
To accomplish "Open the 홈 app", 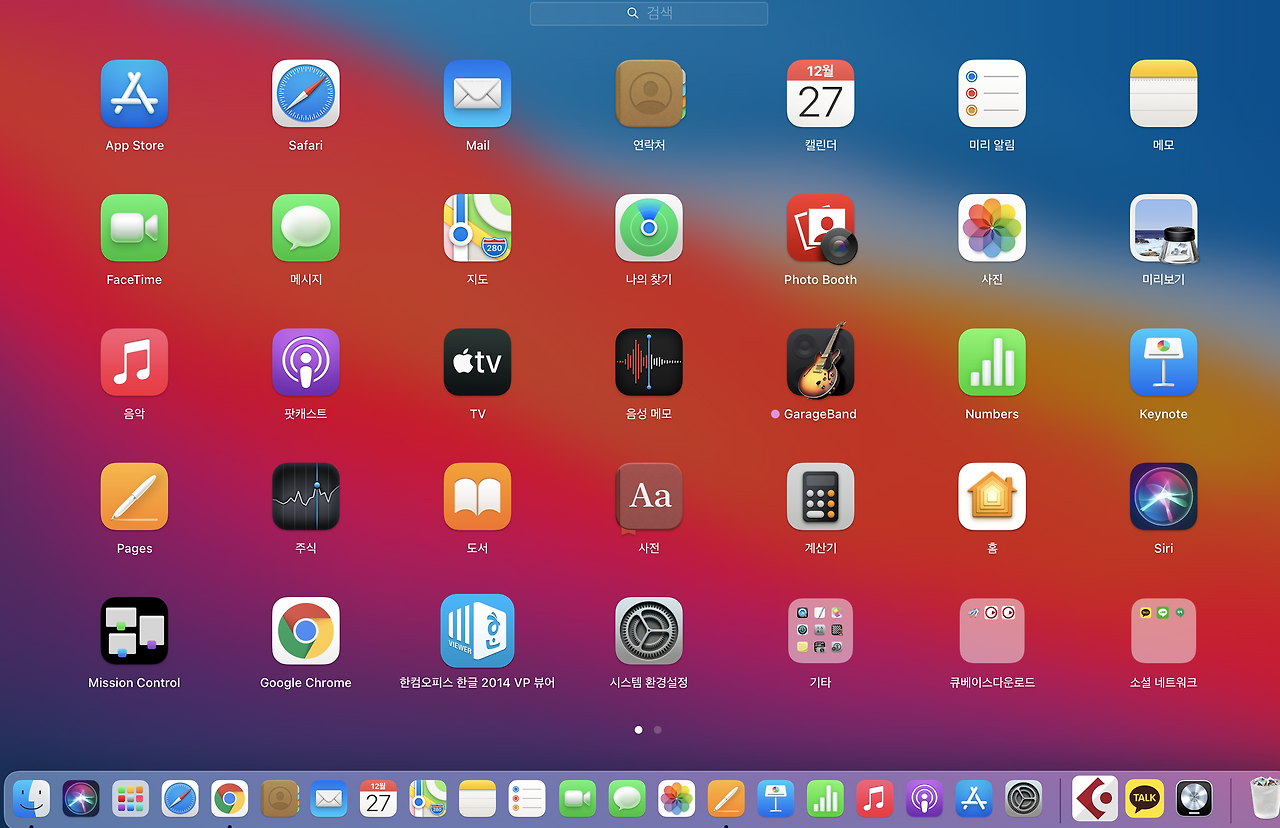I will (x=992, y=496).
